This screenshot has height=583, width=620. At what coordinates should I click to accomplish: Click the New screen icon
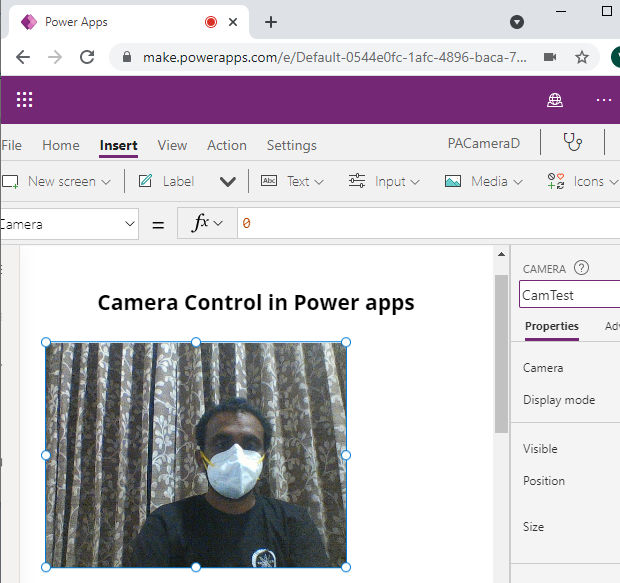(x=10, y=182)
